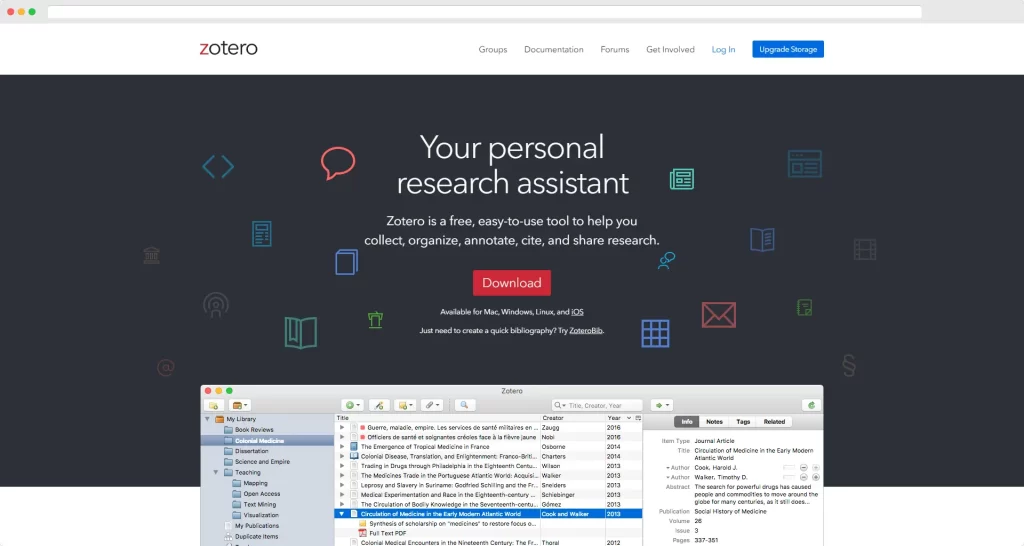Click minus button next to Walker, Timothy D.
Image resolution: width=1024 pixels, height=546 pixels.
804,477
